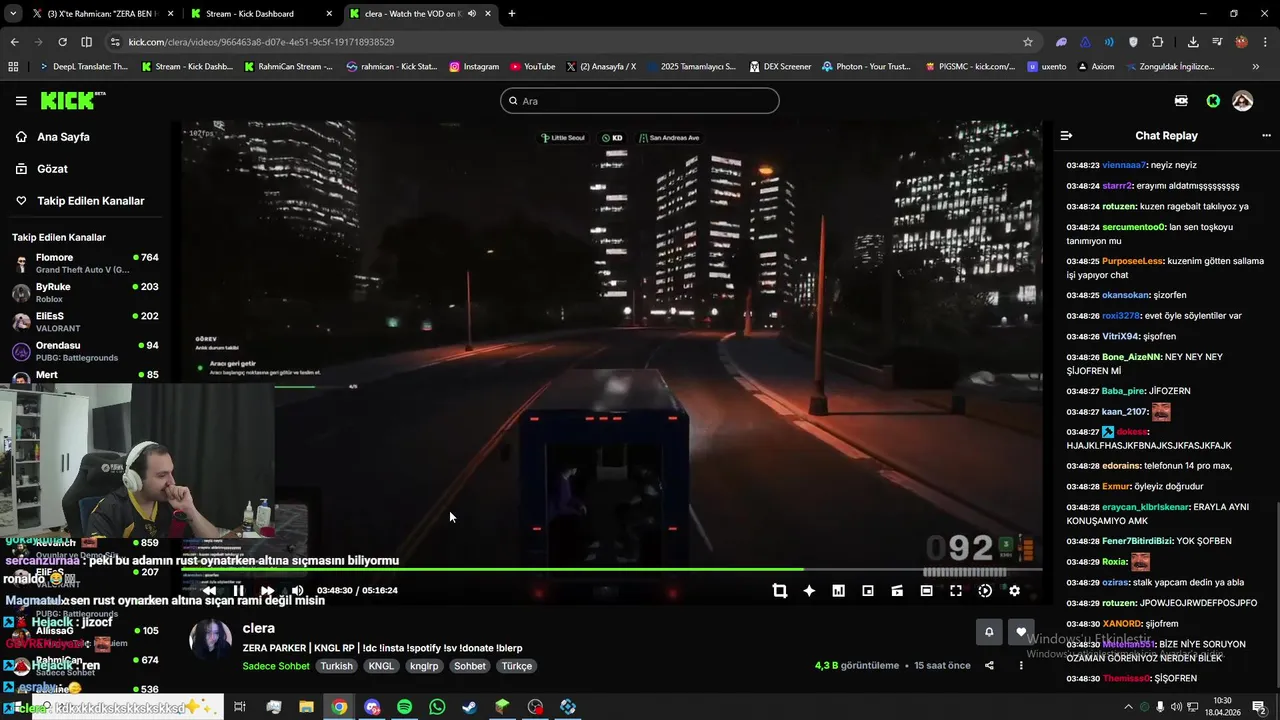Open the EliEsS VALORANT channel

(x=85, y=322)
